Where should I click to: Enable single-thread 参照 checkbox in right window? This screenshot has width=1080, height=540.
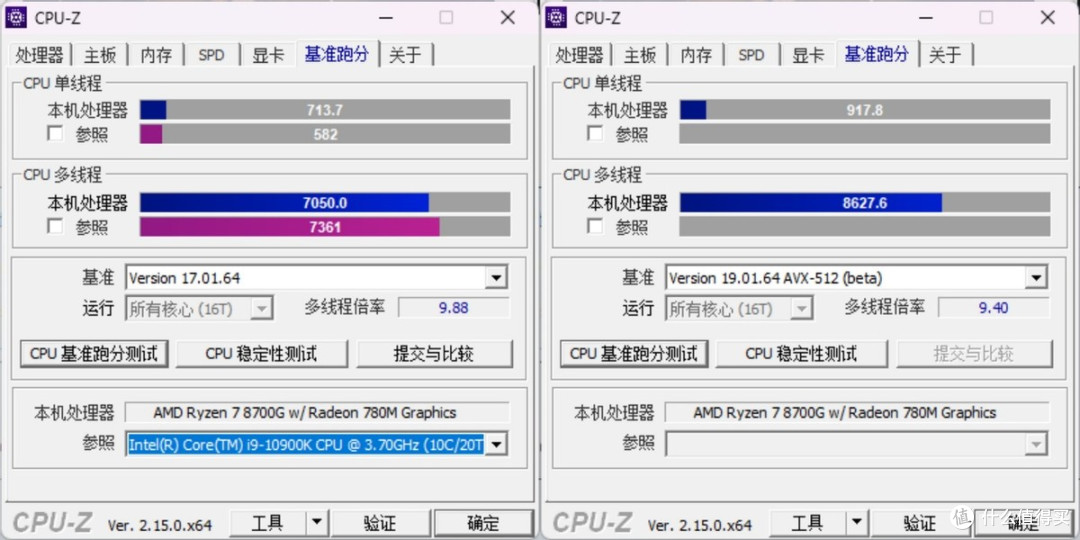(595, 133)
